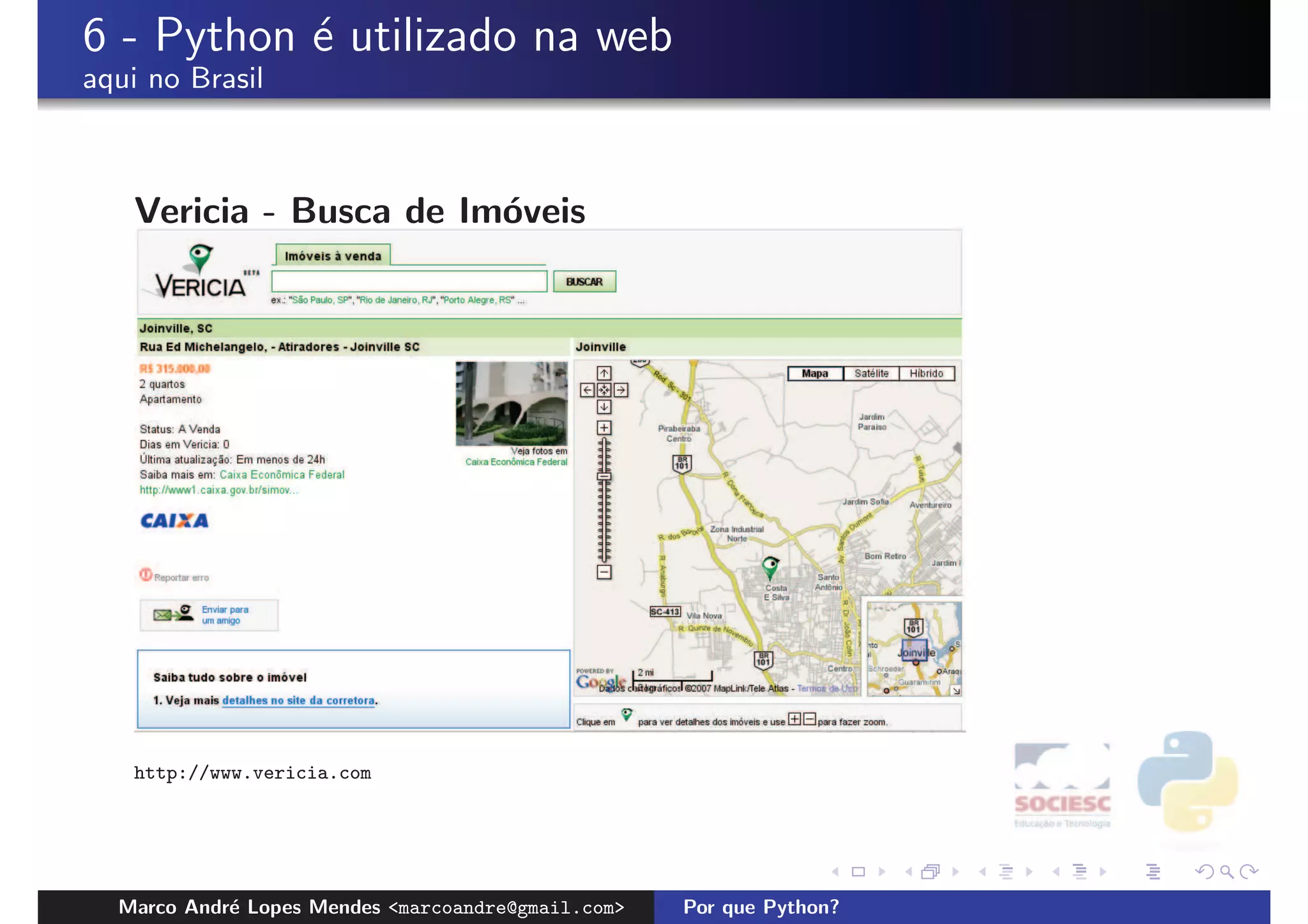Image resolution: width=1308 pixels, height=924 pixels.
Task: Open Caixa Econômica Federal link after Saiba mais em
Action: pos(282,475)
